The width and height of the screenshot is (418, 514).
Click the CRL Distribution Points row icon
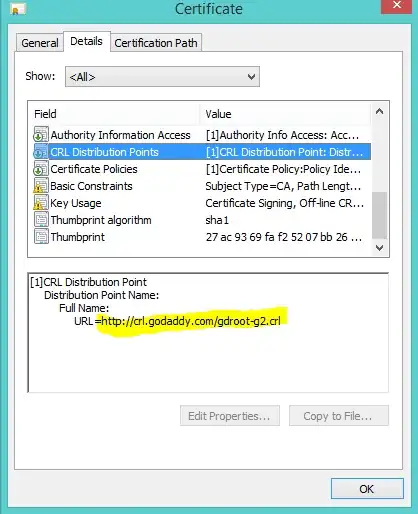pyautogui.click(x=41, y=152)
